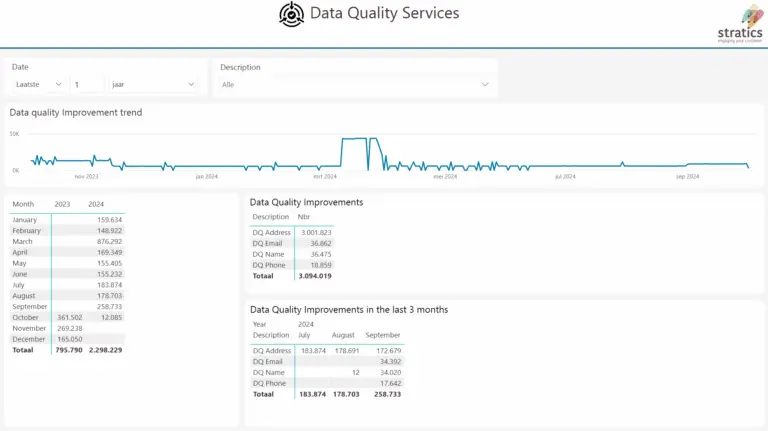
Task: Select DQ Email row in Data Quality Improvements
Action: pyautogui.click(x=268, y=243)
